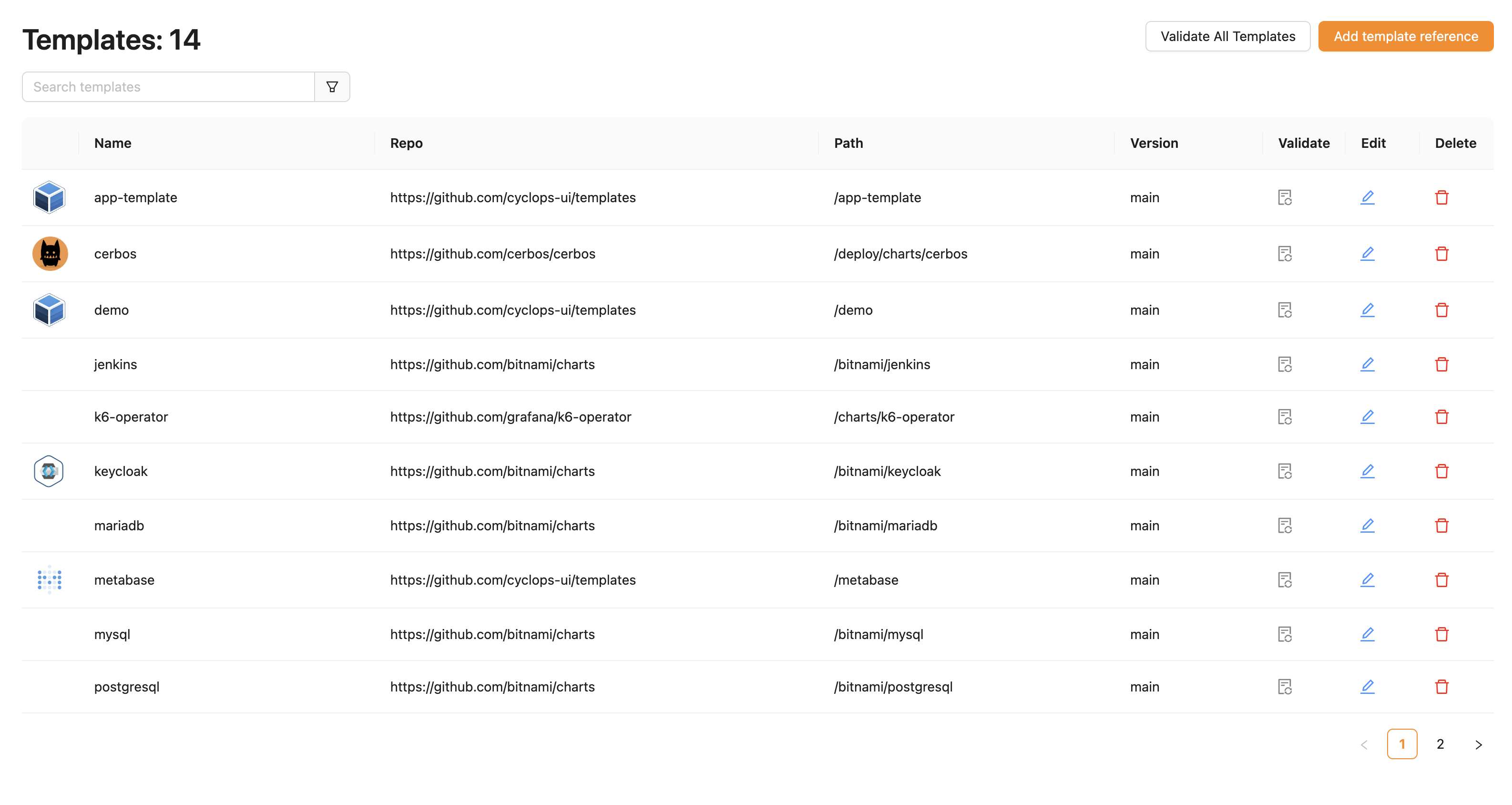Edit the keycloak template

tap(1367, 472)
